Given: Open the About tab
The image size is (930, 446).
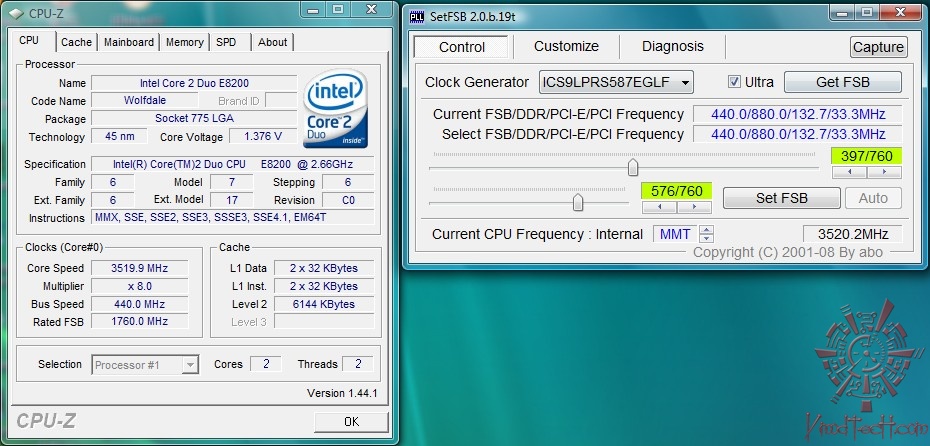Looking at the screenshot, I should coord(272,42).
